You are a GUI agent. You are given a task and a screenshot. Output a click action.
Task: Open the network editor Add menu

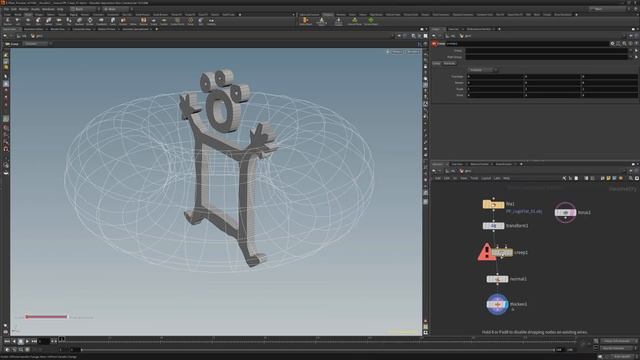click(x=438, y=178)
